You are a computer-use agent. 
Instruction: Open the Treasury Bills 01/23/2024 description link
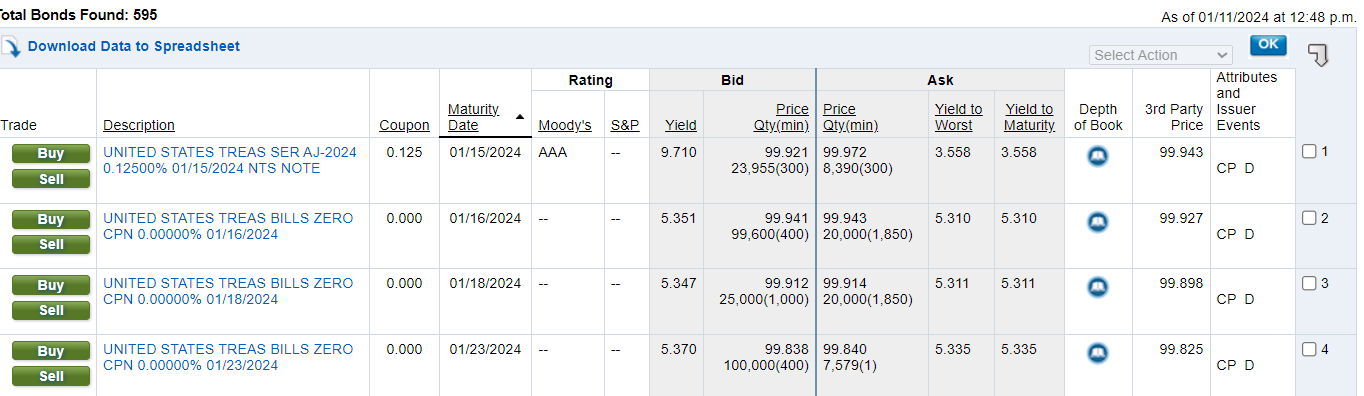228,358
